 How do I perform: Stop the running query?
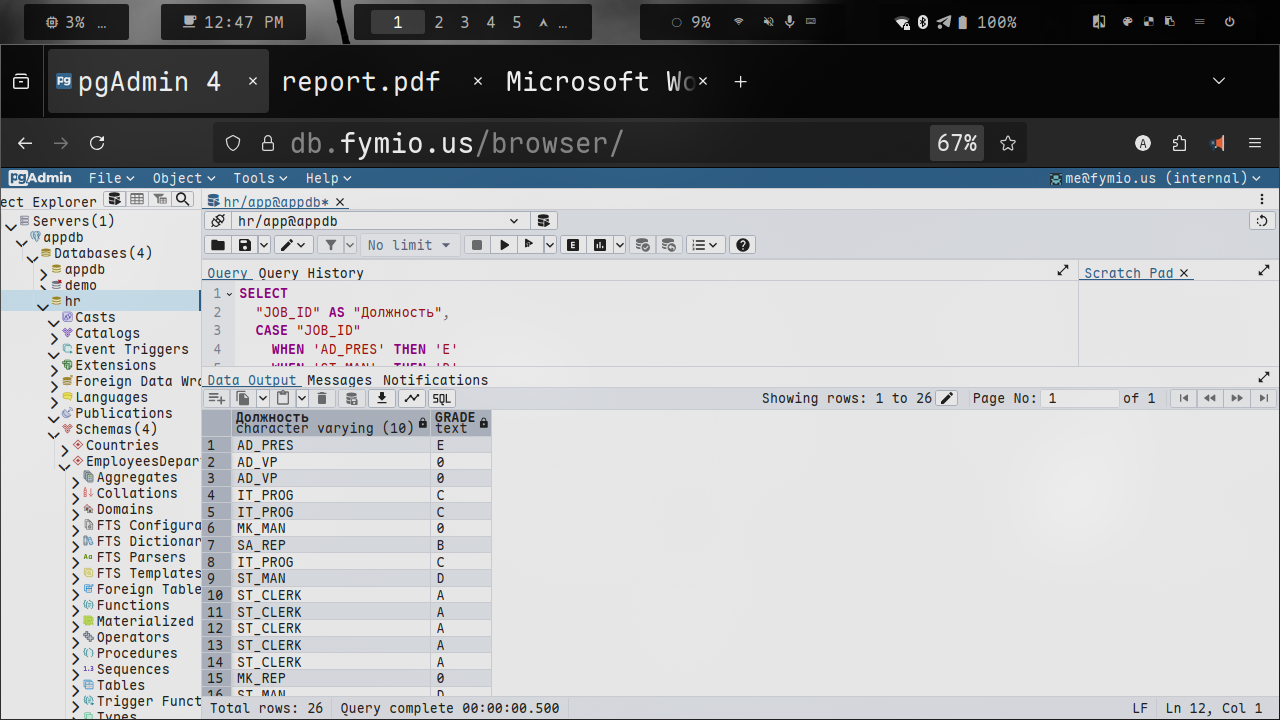(477, 245)
